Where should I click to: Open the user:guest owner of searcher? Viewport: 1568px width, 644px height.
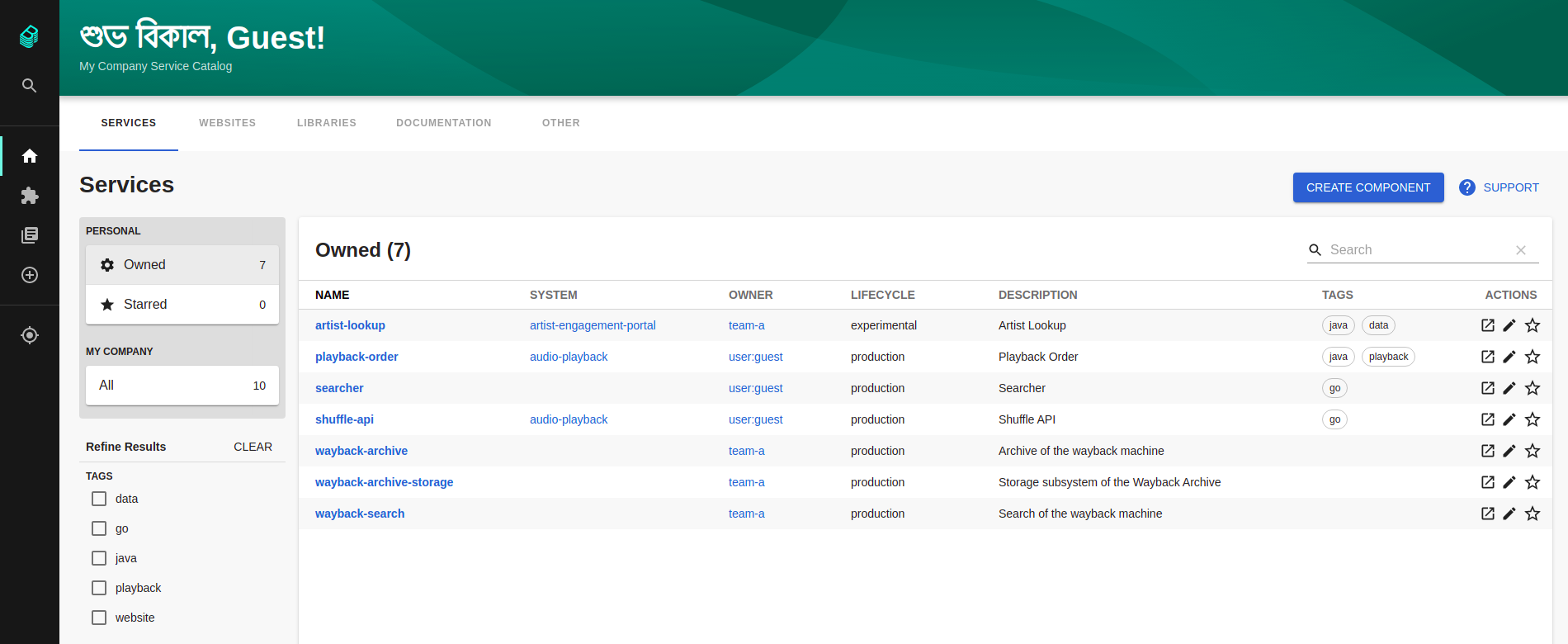pos(755,388)
